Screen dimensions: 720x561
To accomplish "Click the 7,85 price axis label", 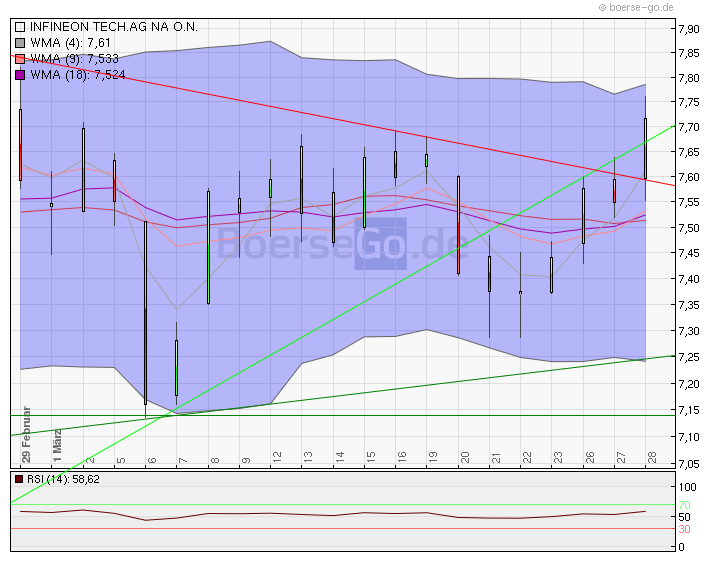I will [x=689, y=53].
